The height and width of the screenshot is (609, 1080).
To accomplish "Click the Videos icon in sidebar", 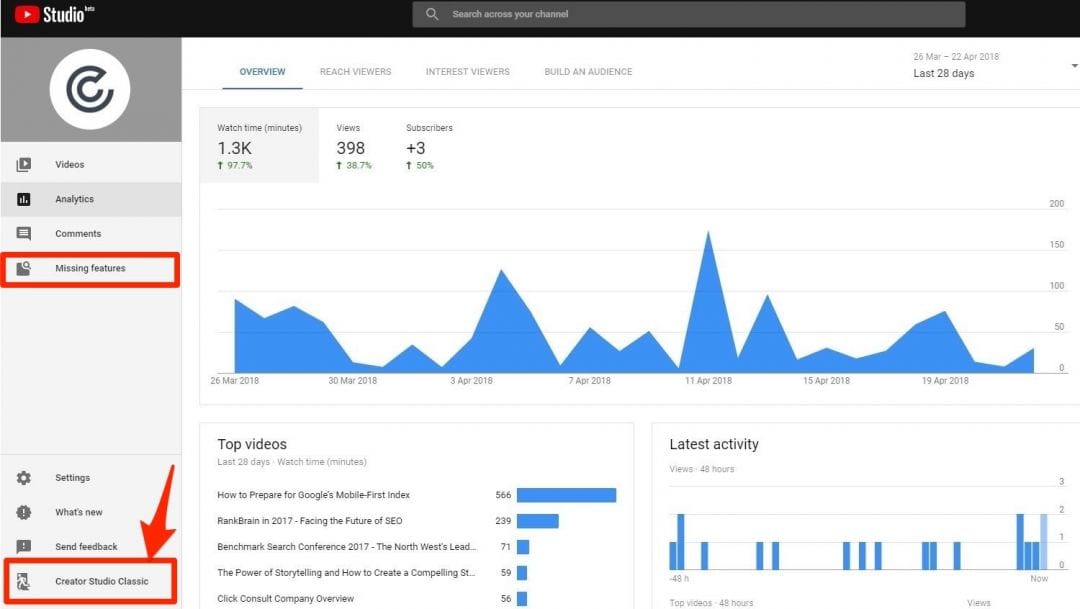I will pos(24,165).
